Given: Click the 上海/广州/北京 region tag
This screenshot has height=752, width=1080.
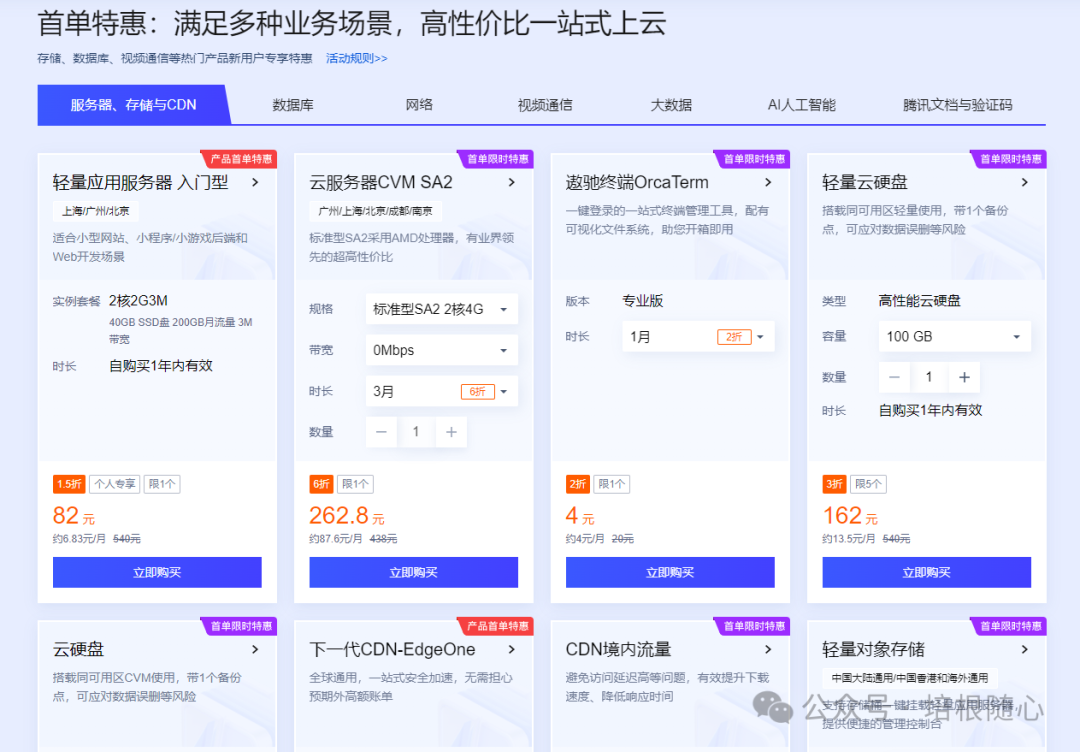Looking at the screenshot, I should [x=96, y=211].
